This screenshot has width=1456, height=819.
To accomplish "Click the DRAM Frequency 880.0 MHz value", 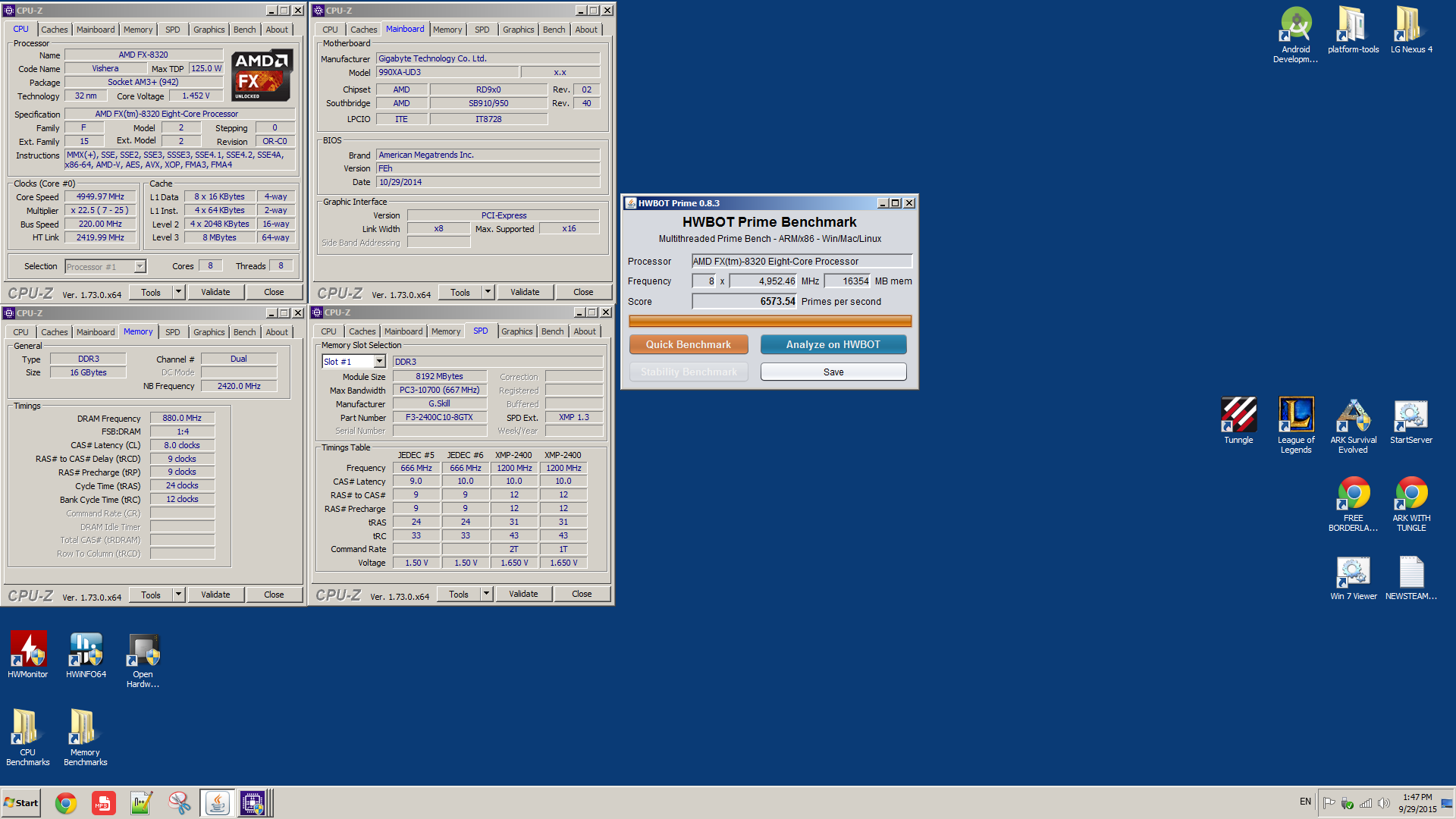I will pos(182,418).
